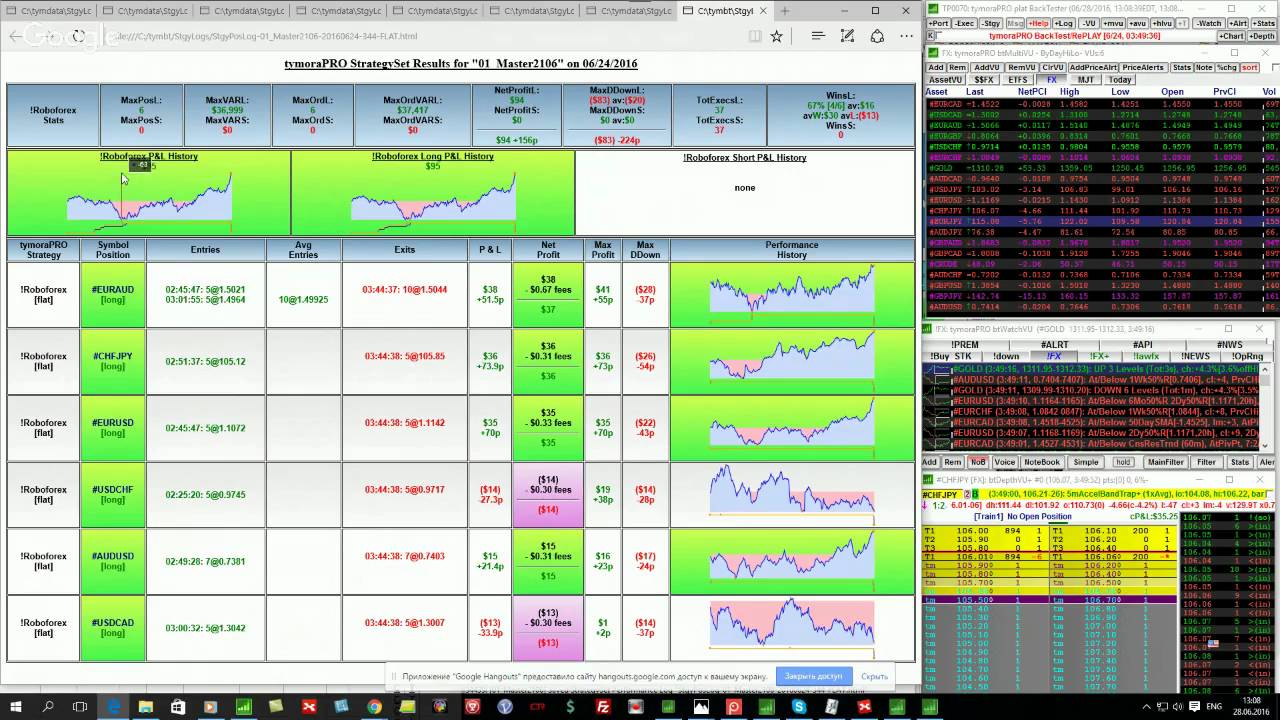
Task: Click Закрыть доступ in Hangouts notice
Action: [x=813, y=676]
